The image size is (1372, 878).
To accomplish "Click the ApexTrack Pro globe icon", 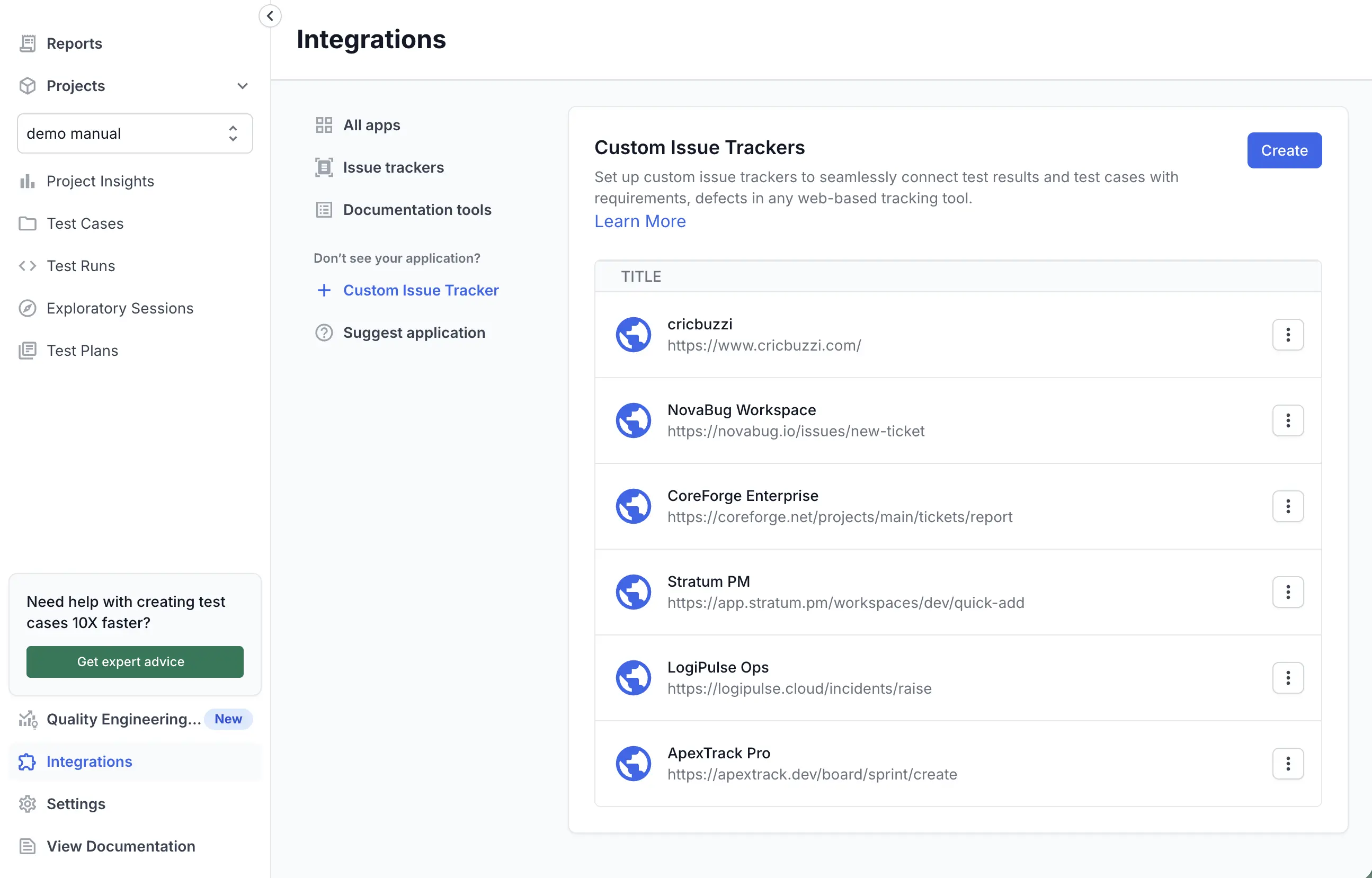I will click(633, 764).
